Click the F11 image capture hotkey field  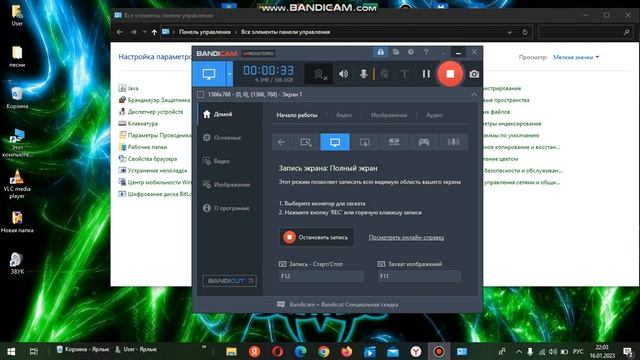click(x=419, y=276)
